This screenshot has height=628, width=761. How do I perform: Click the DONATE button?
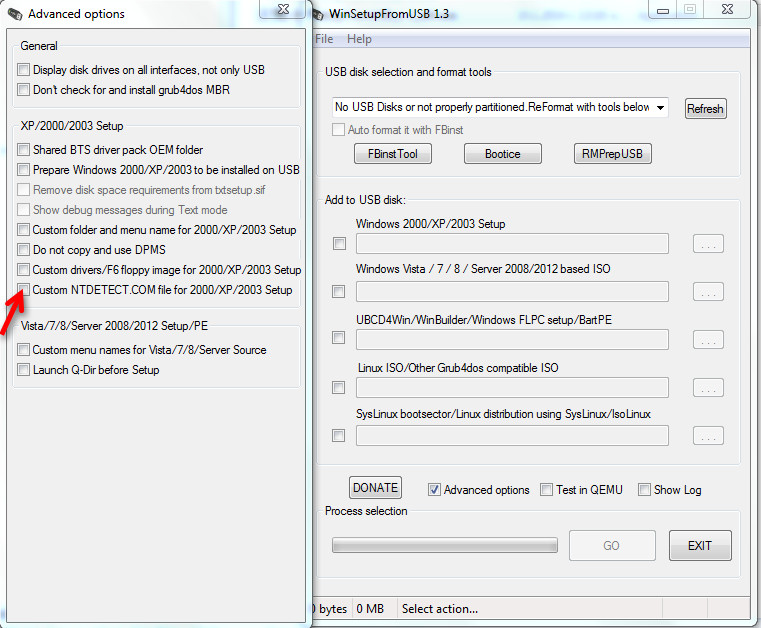pyautogui.click(x=375, y=488)
